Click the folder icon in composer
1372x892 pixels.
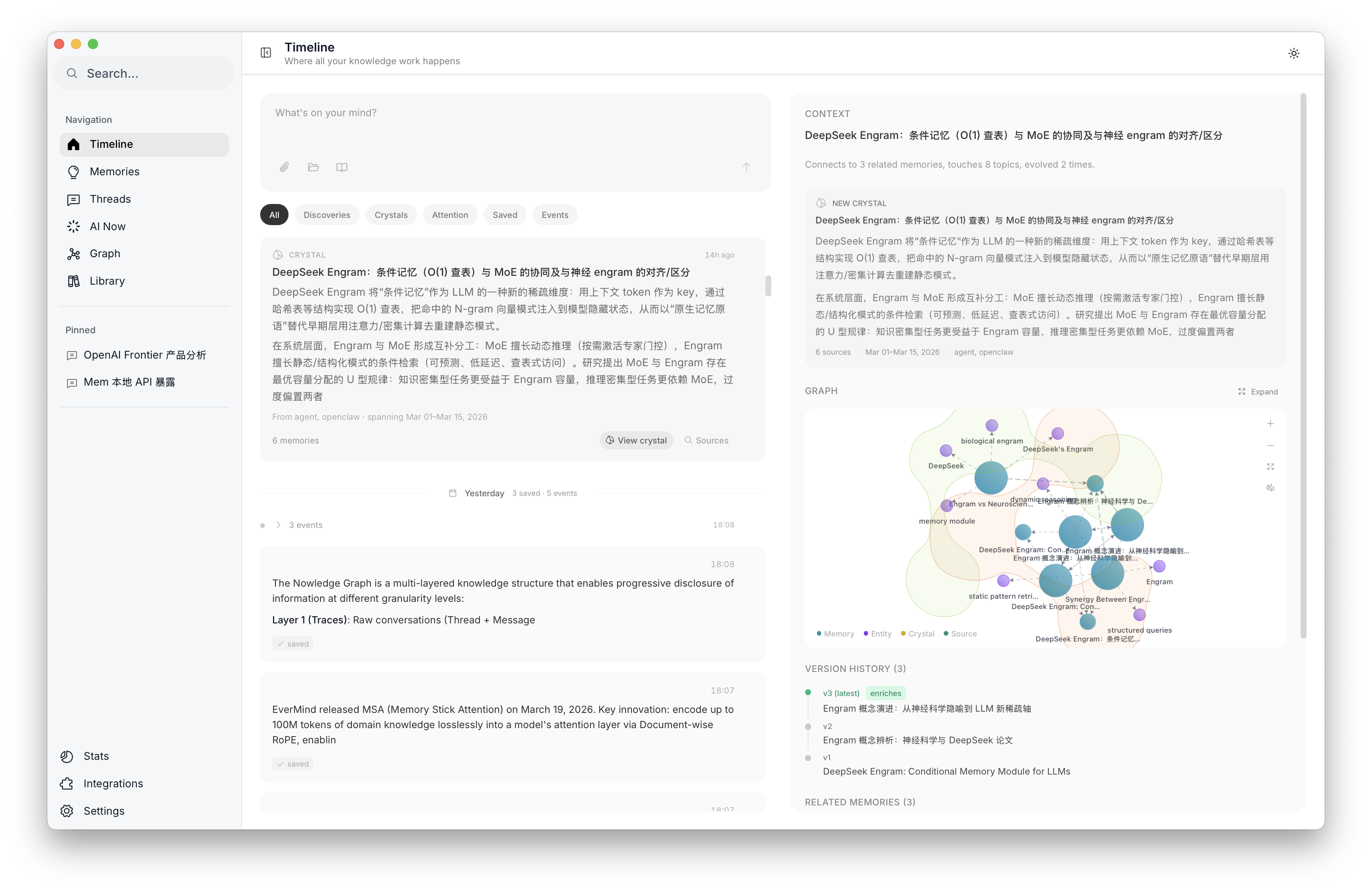pyautogui.click(x=313, y=167)
